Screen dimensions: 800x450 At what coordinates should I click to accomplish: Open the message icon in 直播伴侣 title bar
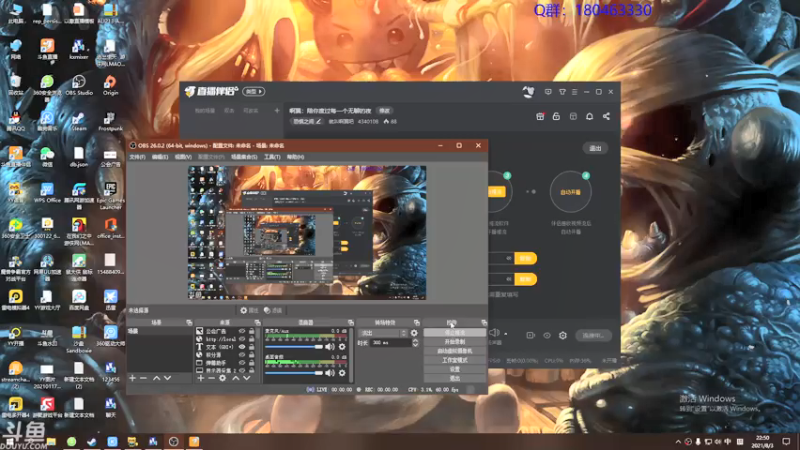pyautogui.click(x=548, y=92)
